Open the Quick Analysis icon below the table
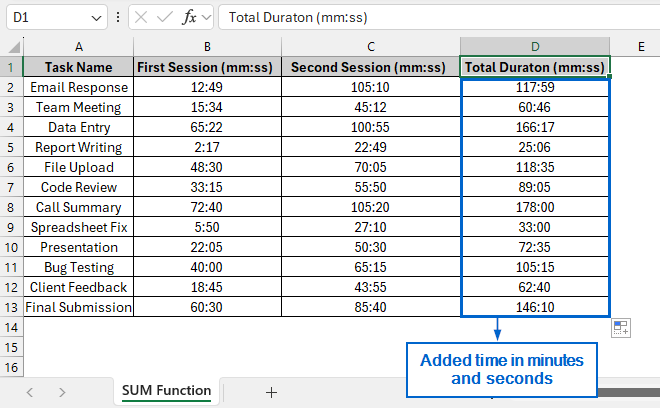The image size is (660, 408). coord(621,328)
